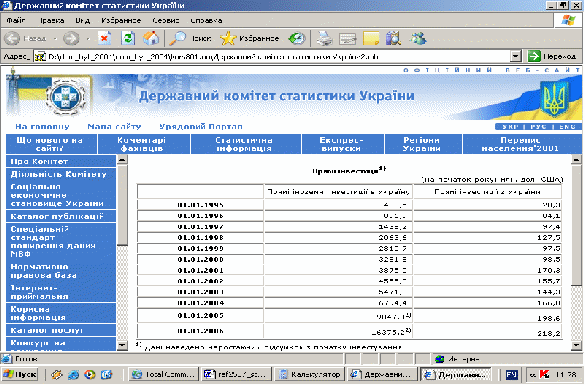
Task: Switch site language to ENG
Action: pyautogui.click(x=567, y=127)
